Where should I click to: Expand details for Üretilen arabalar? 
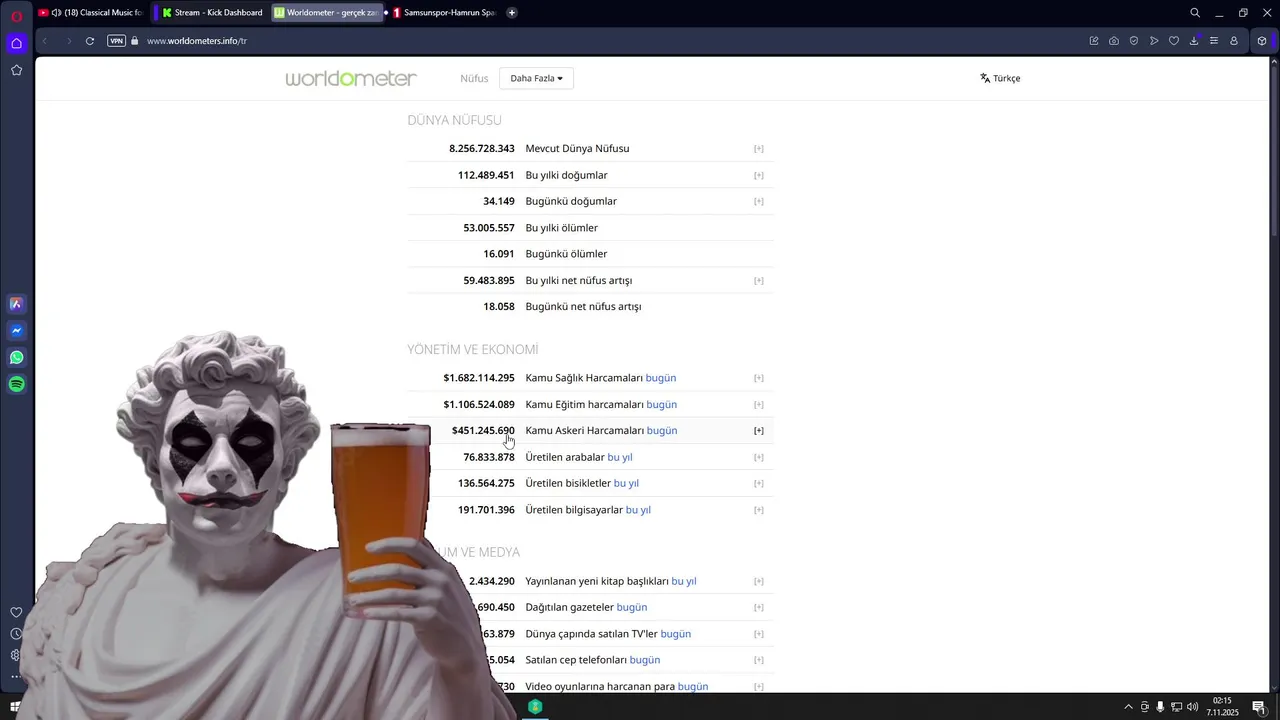tap(759, 457)
